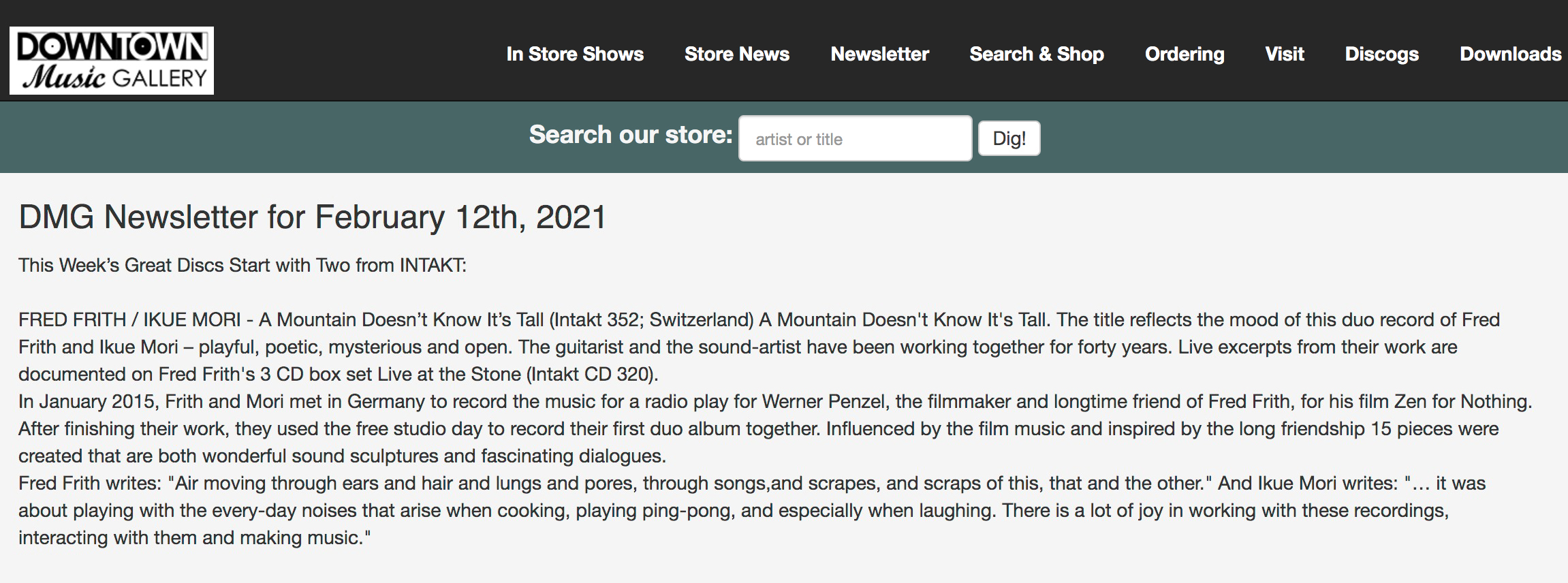Focus the artist or title search field
1568x583 pixels.
(855, 138)
